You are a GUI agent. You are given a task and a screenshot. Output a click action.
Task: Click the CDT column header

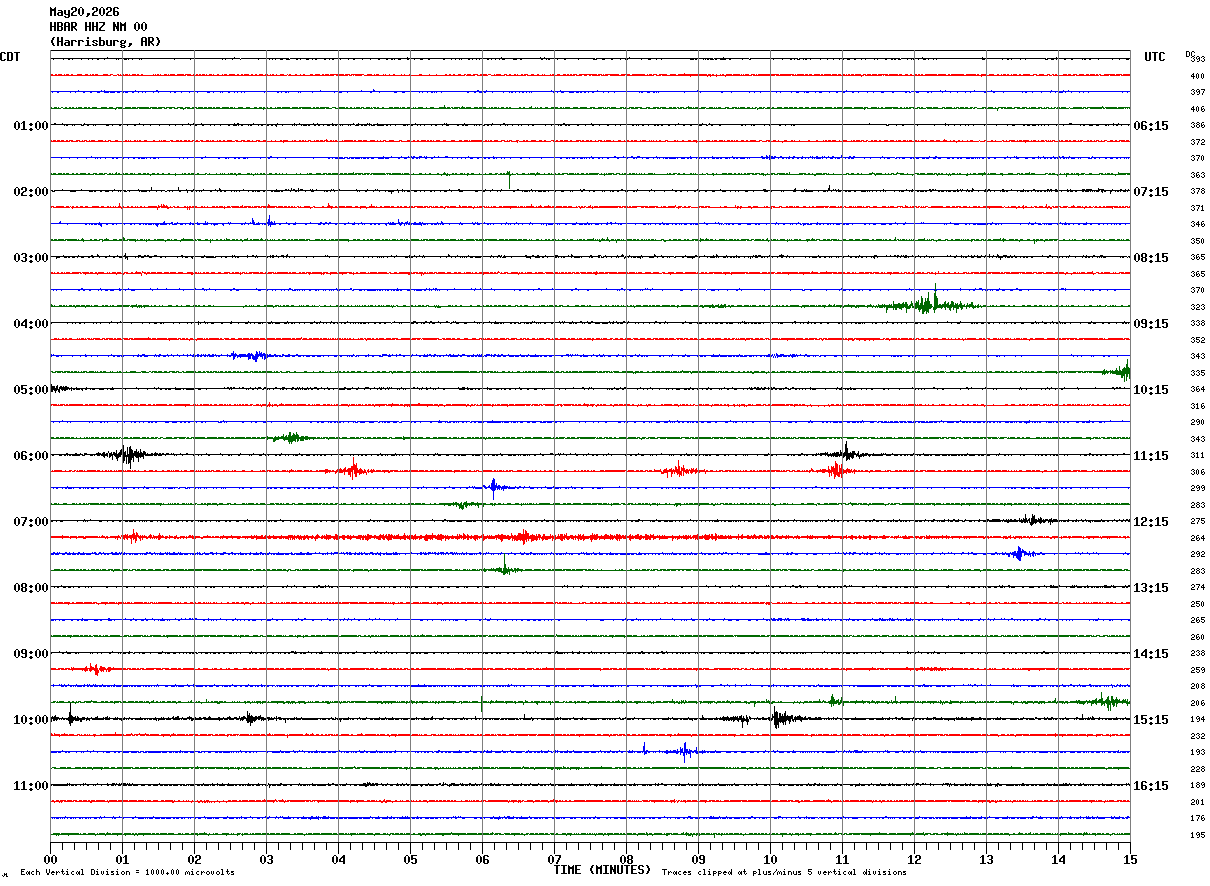[10, 57]
